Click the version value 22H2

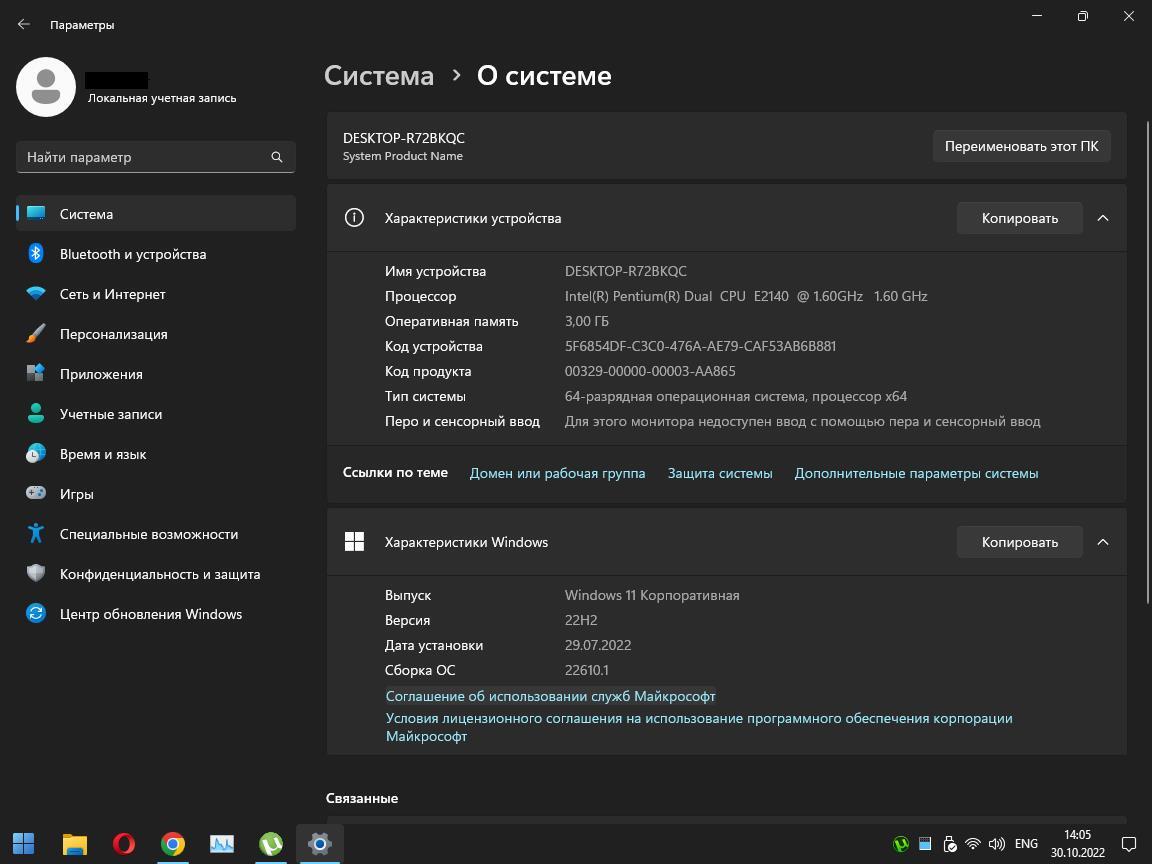tap(581, 620)
